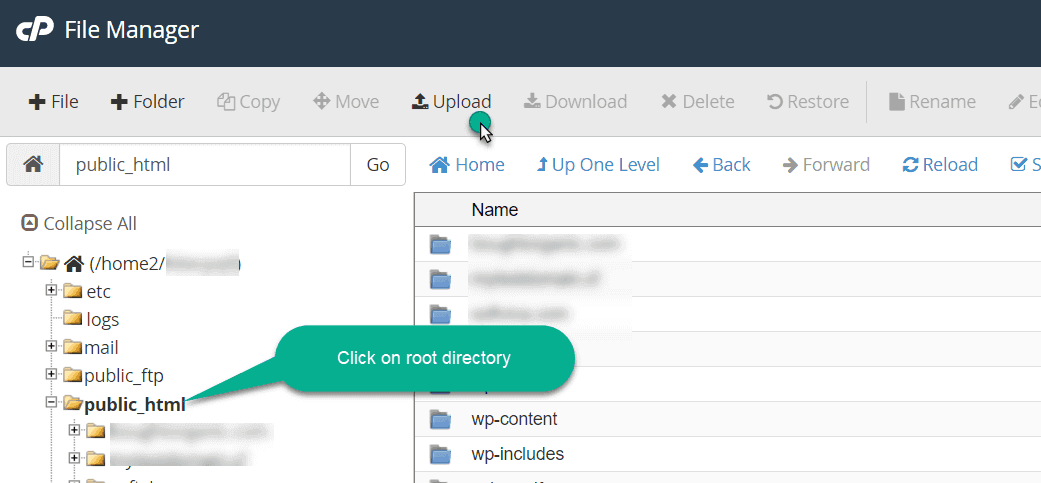
Task: Click the Rename toolbar button
Action: [932, 102]
